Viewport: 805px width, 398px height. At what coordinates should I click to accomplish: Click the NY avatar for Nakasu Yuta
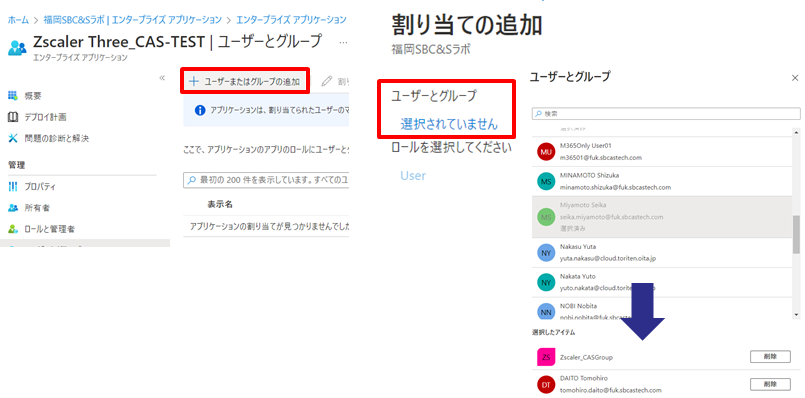[x=546, y=253]
